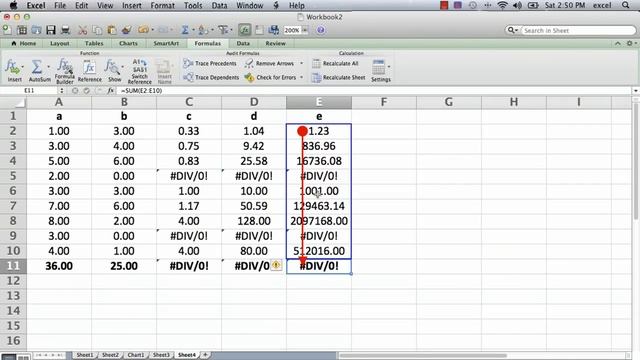Open the zoom 200% dropdown
Screen dimensions: 640x360
[305, 30]
